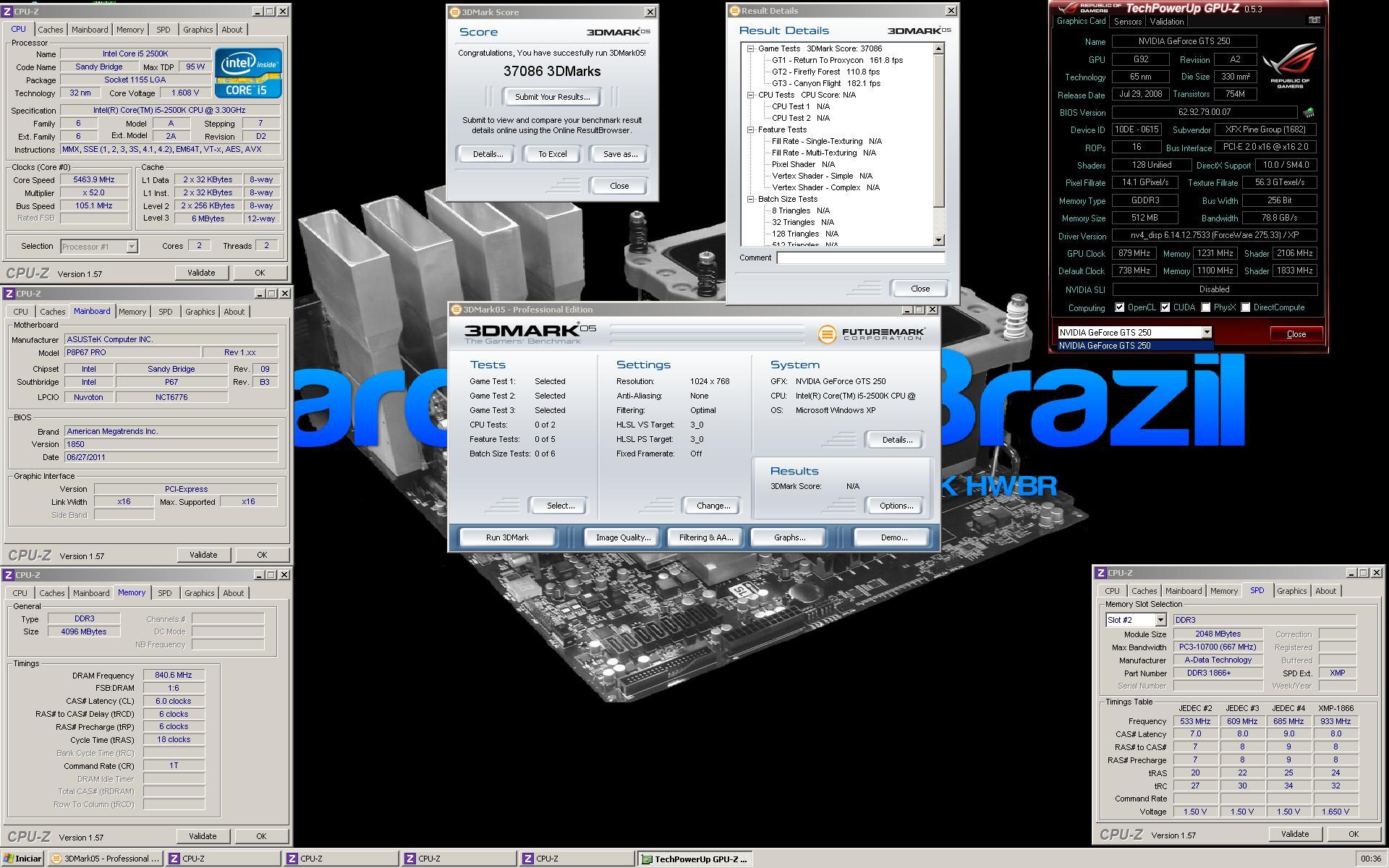Select NVIDIA GeForce GTS 250 from dropdown list
The image size is (1389, 868).
point(1134,346)
